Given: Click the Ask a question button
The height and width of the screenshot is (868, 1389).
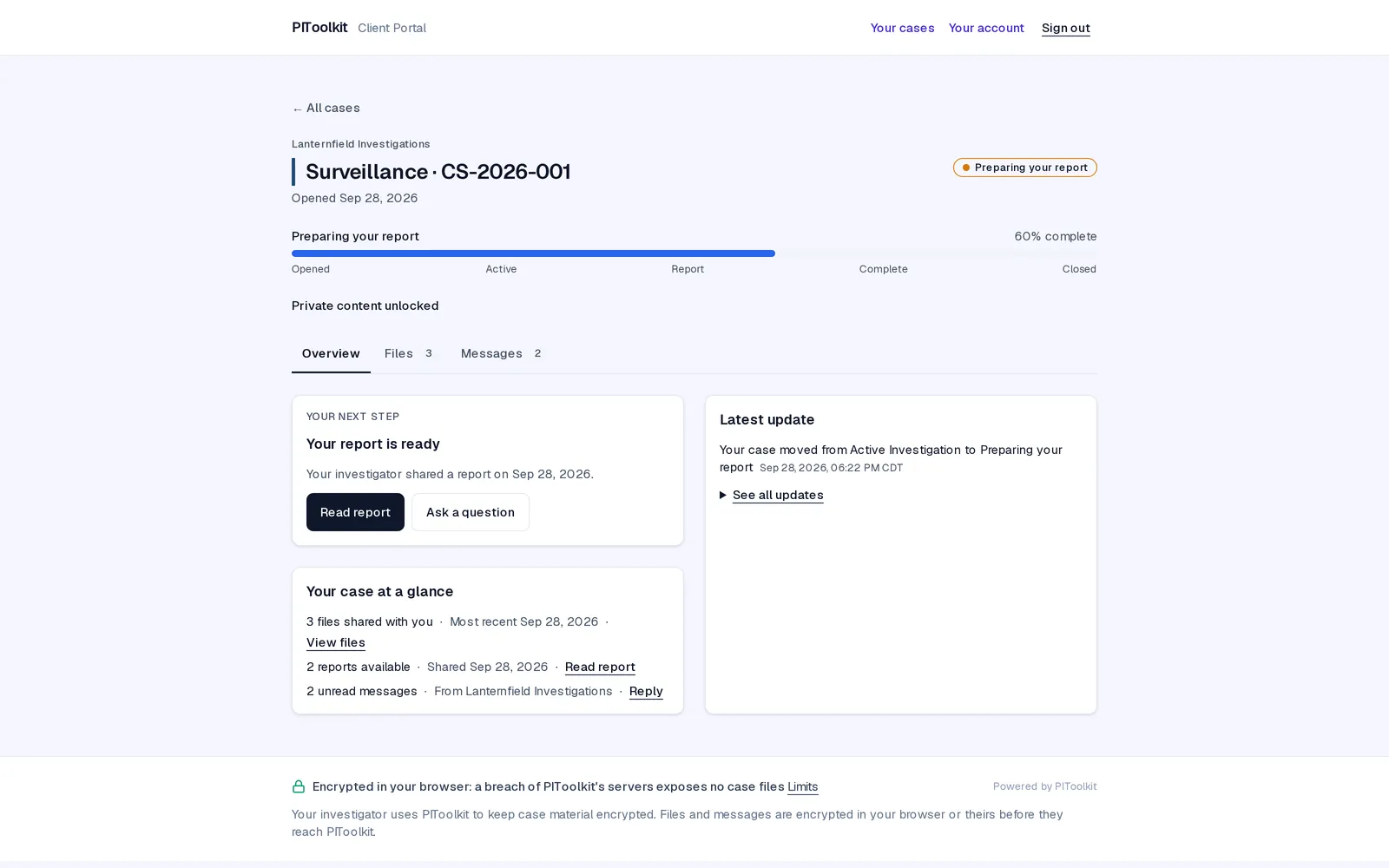Looking at the screenshot, I should click(x=471, y=512).
